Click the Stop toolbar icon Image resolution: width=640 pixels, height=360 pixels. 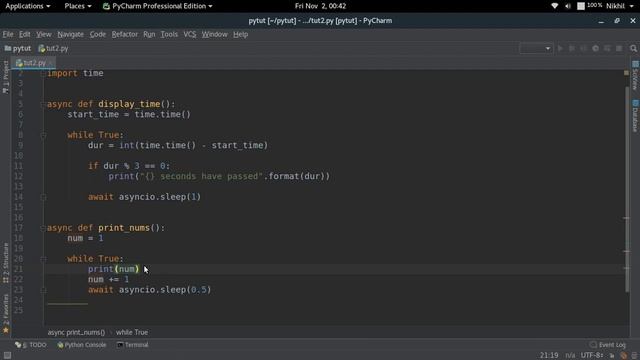coord(619,48)
